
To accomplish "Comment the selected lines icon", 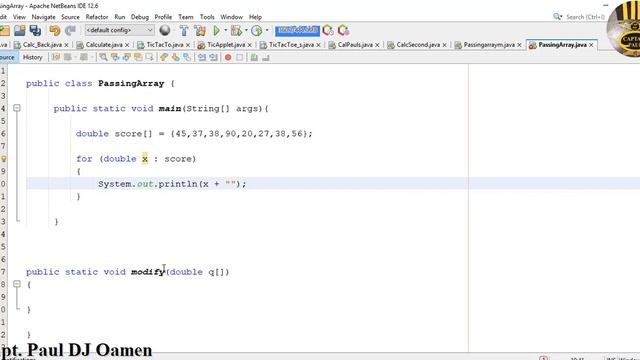I will [x=254, y=57].
